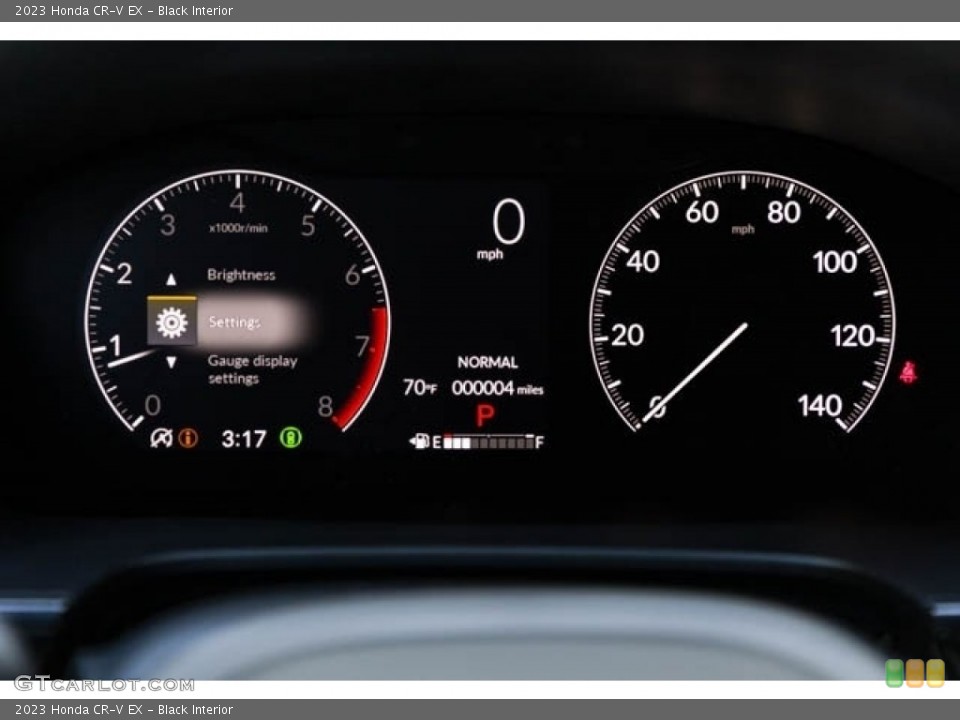Click the up arrow above Settings
The height and width of the screenshot is (720, 960).
pos(171,279)
